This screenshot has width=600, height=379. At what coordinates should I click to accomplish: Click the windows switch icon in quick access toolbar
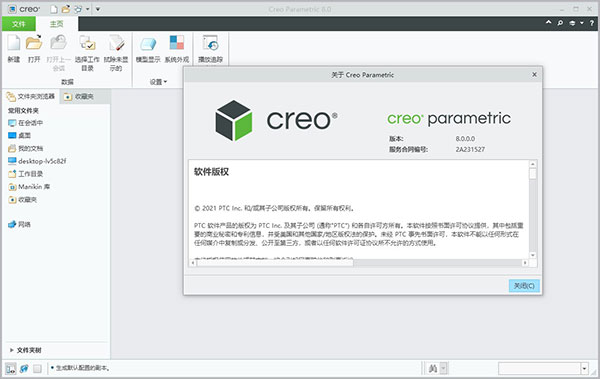point(78,9)
